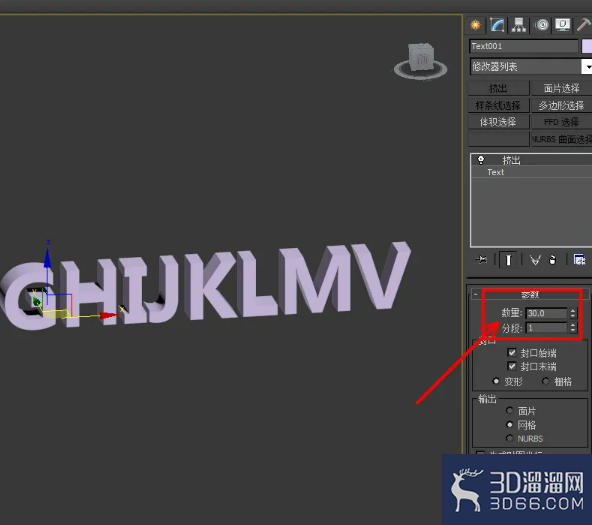This screenshot has width=592, height=525.
Task: Click the 体积选择 button
Action: point(498,122)
